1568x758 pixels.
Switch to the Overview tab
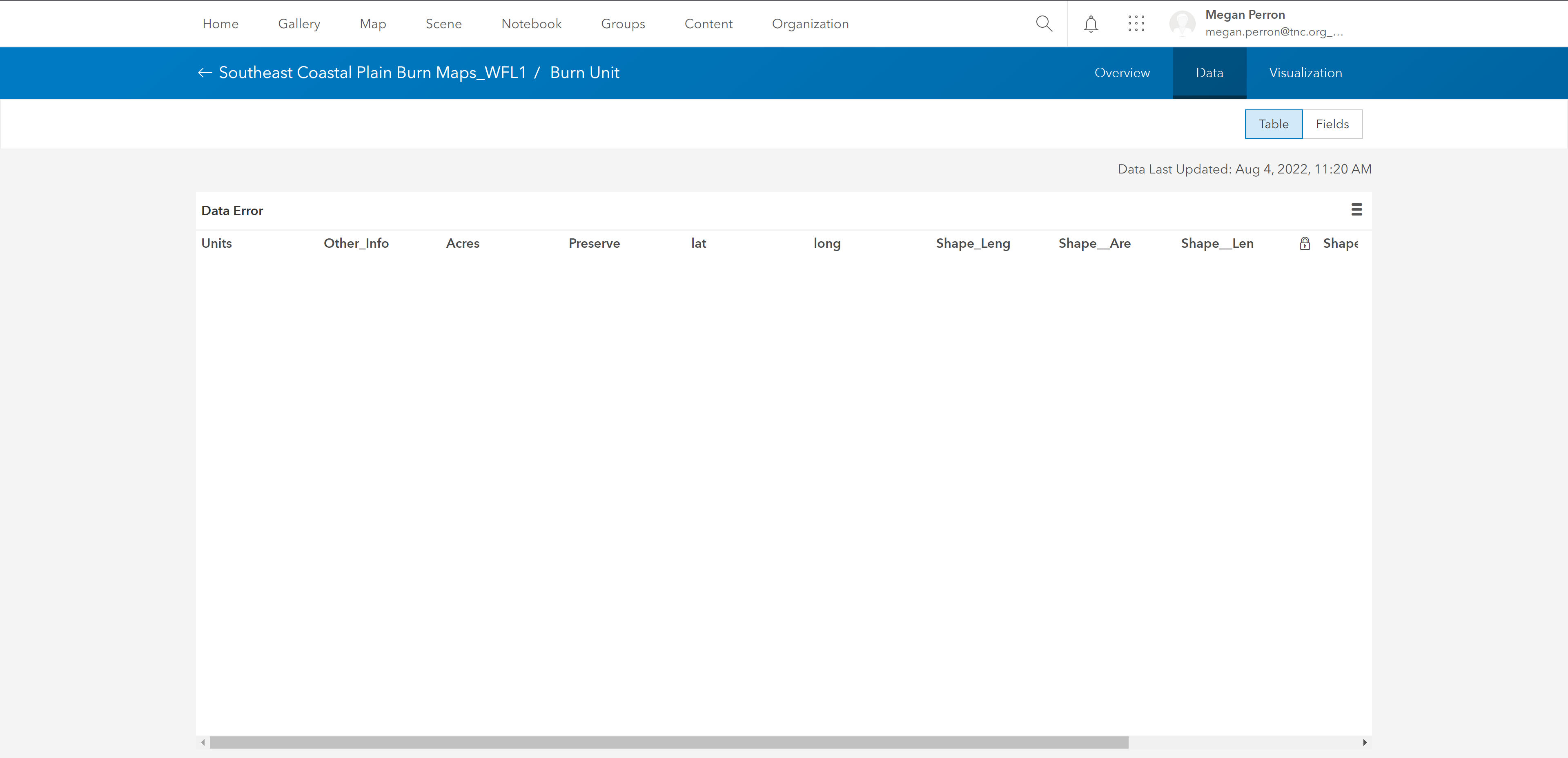point(1122,73)
